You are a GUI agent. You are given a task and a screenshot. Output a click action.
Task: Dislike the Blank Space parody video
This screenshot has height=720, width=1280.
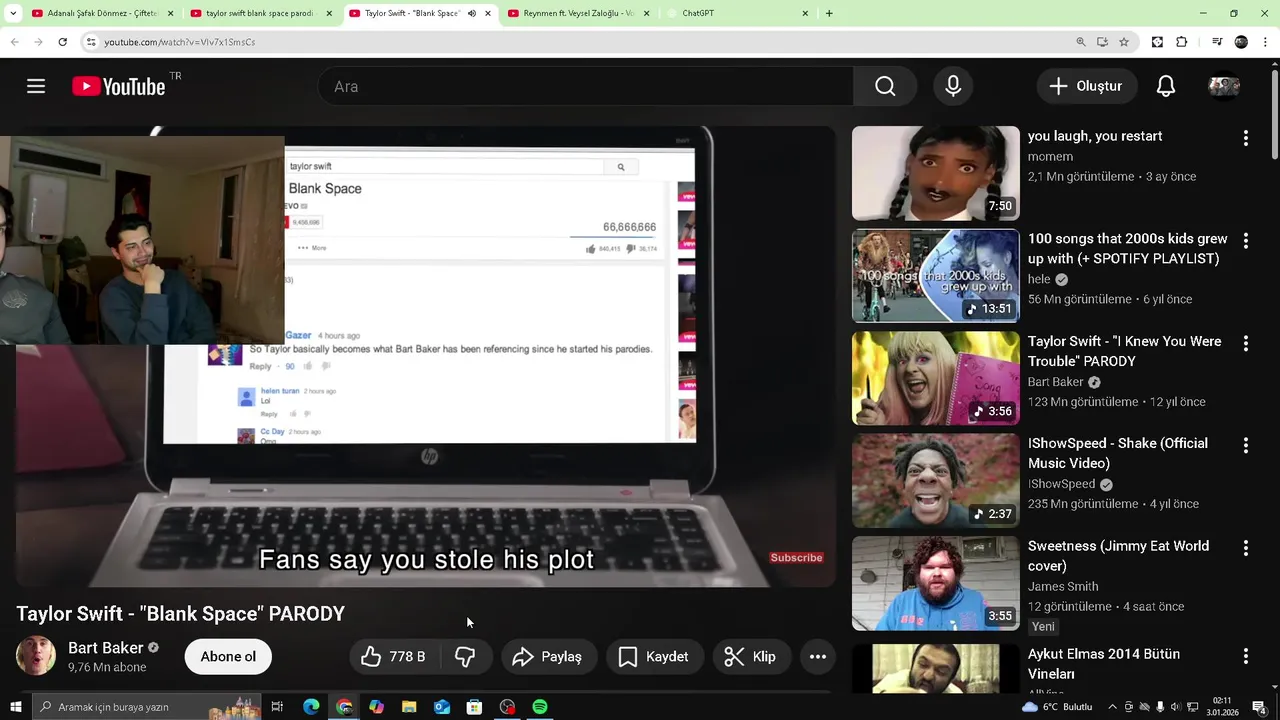[x=465, y=657]
